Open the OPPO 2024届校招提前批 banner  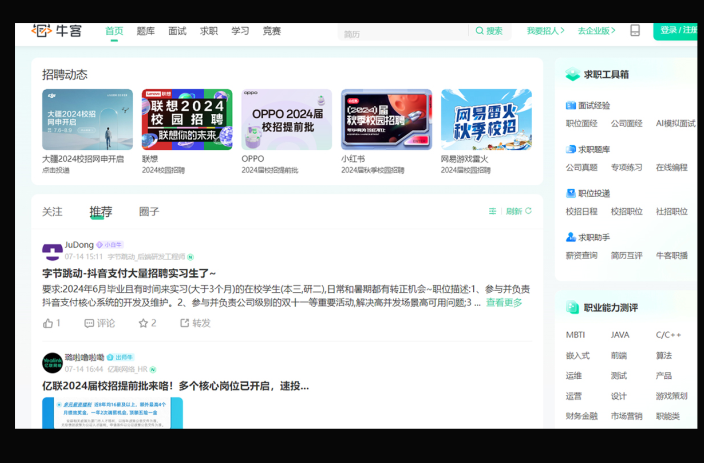point(287,119)
